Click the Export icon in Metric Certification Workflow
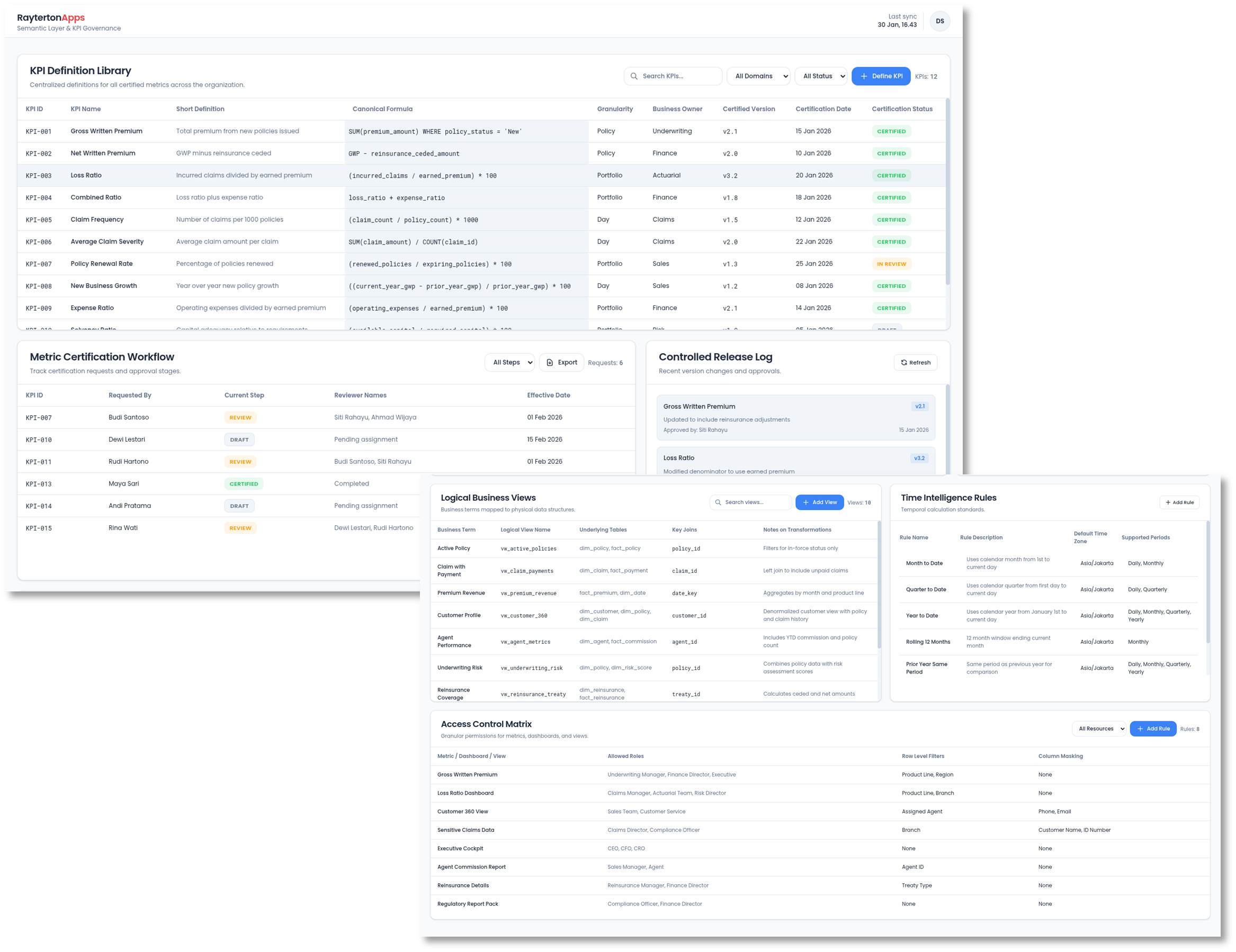 click(x=549, y=362)
